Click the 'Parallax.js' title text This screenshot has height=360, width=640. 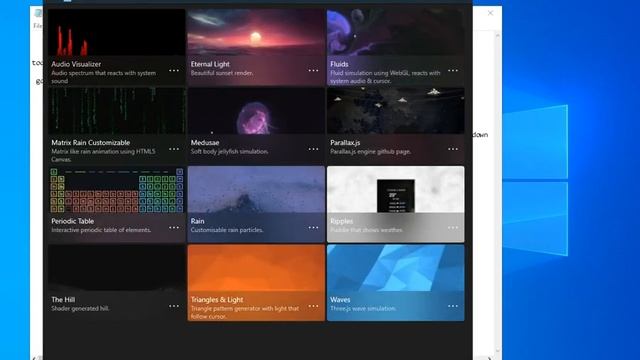pyautogui.click(x=345, y=142)
